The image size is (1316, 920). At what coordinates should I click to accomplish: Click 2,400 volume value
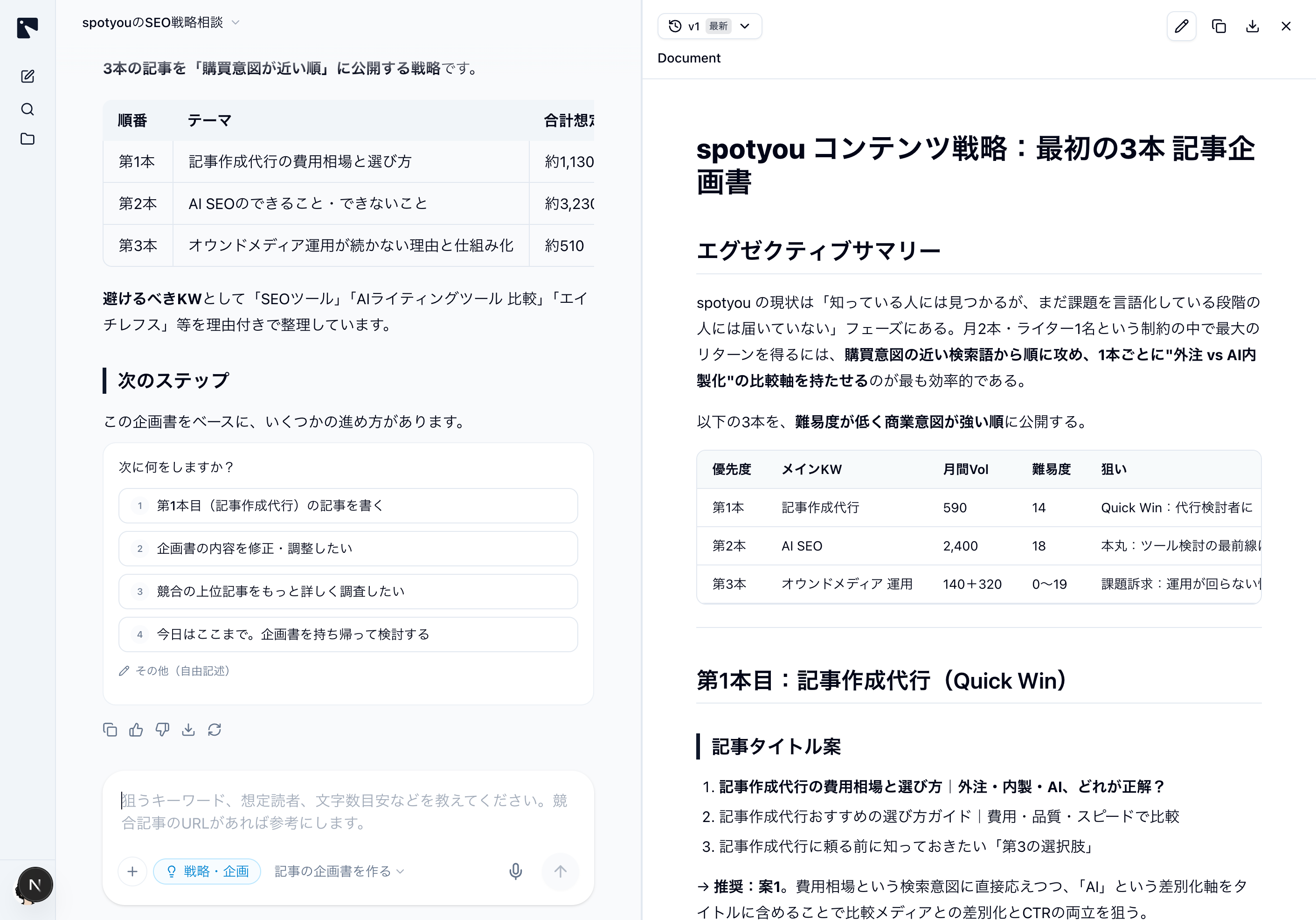pyautogui.click(x=960, y=546)
